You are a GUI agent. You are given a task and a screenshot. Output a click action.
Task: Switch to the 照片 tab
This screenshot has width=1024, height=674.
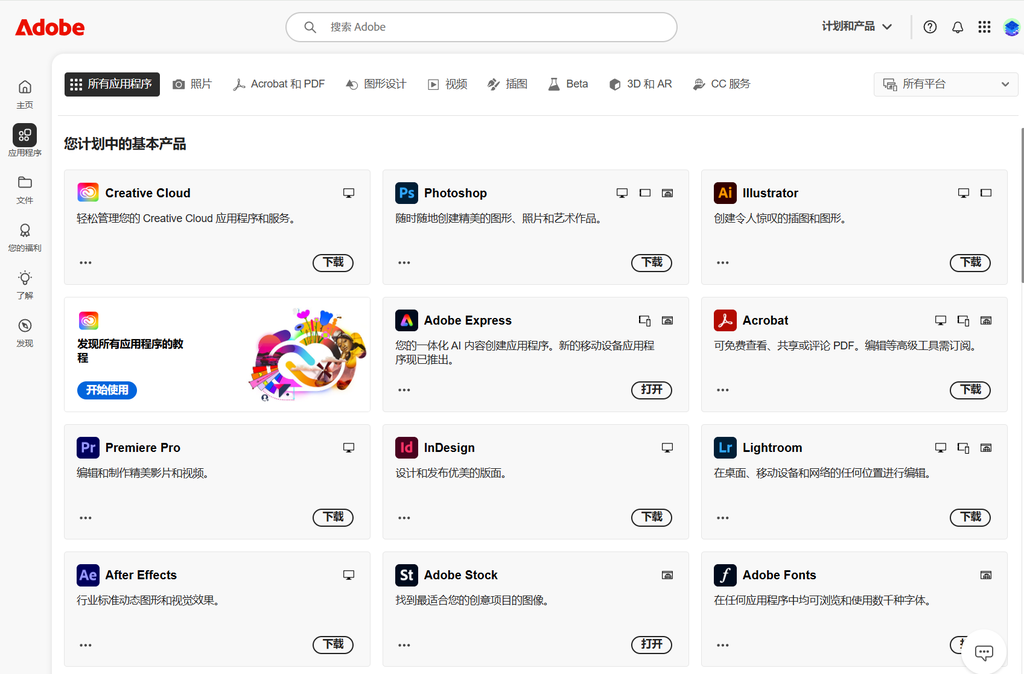192,84
